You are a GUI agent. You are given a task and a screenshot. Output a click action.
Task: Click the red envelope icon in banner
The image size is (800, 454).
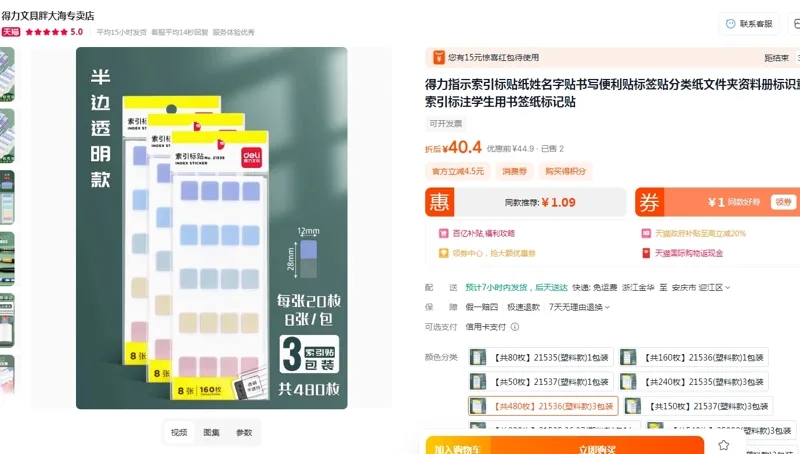[x=439, y=58]
